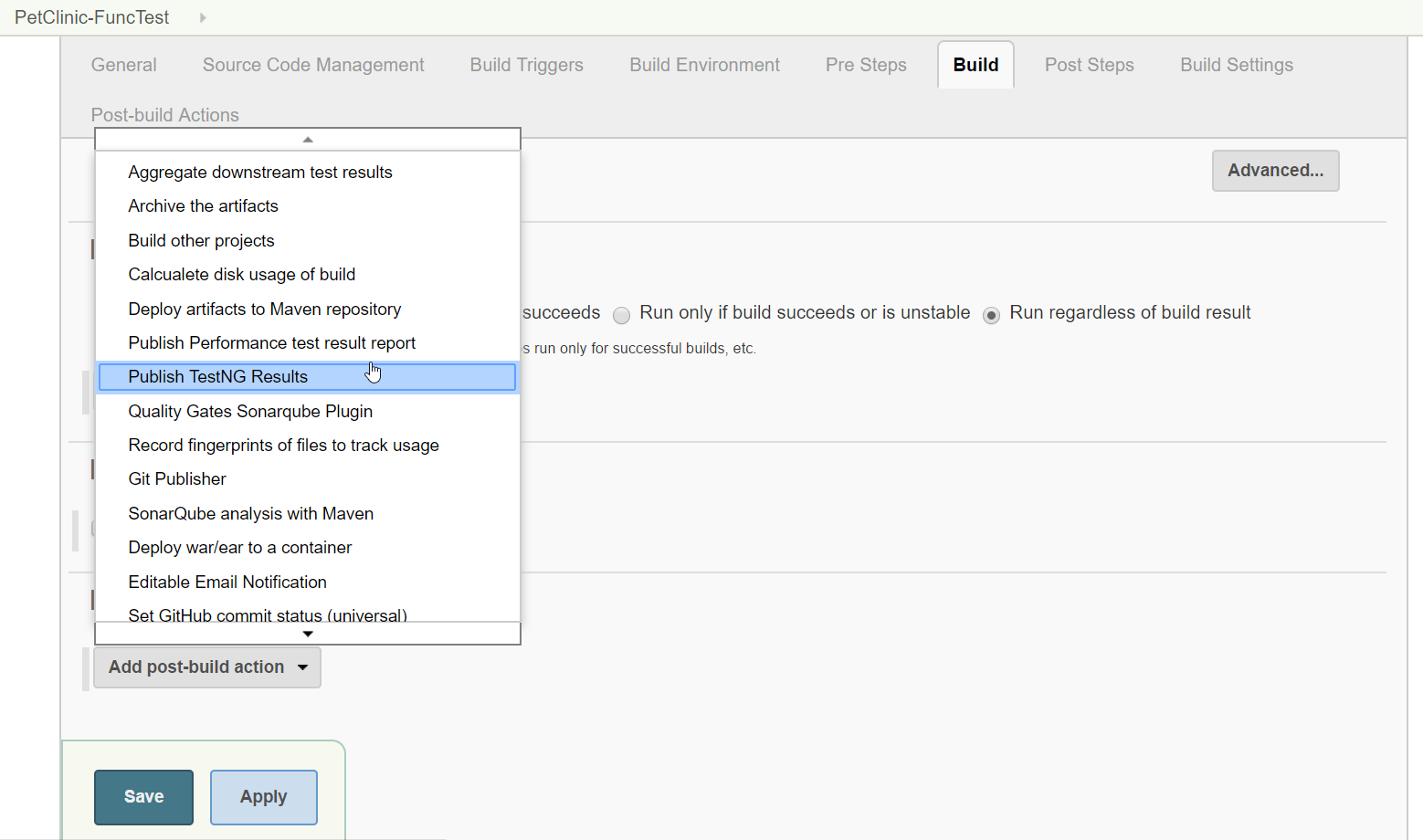The height and width of the screenshot is (840, 1423).
Task: Open the Post Steps tab
Action: click(x=1090, y=65)
